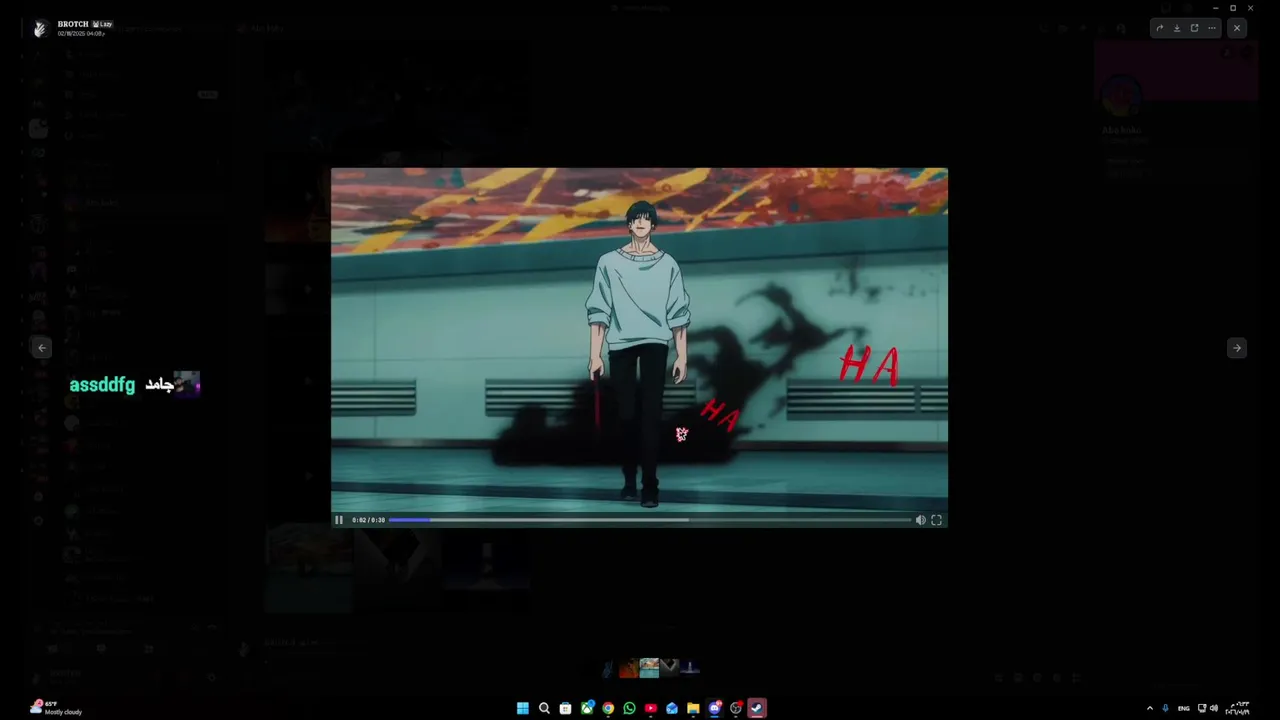Image resolution: width=1280 pixels, height=720 pixels.
Task: Click the microphone icon in system tray
Action: point(1165,708)
